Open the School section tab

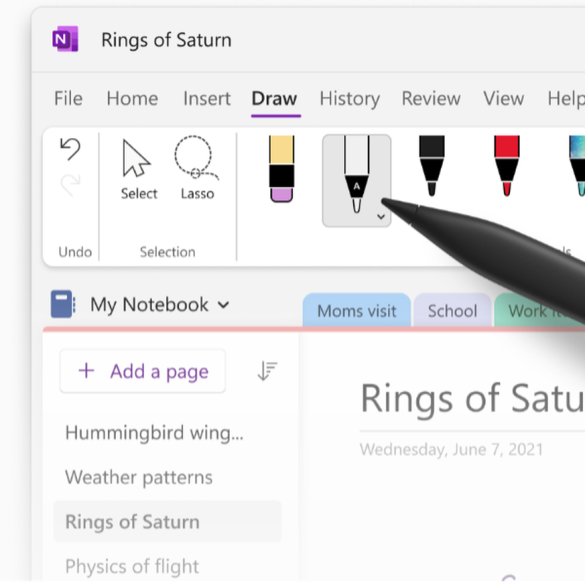[x=453, y=310]
